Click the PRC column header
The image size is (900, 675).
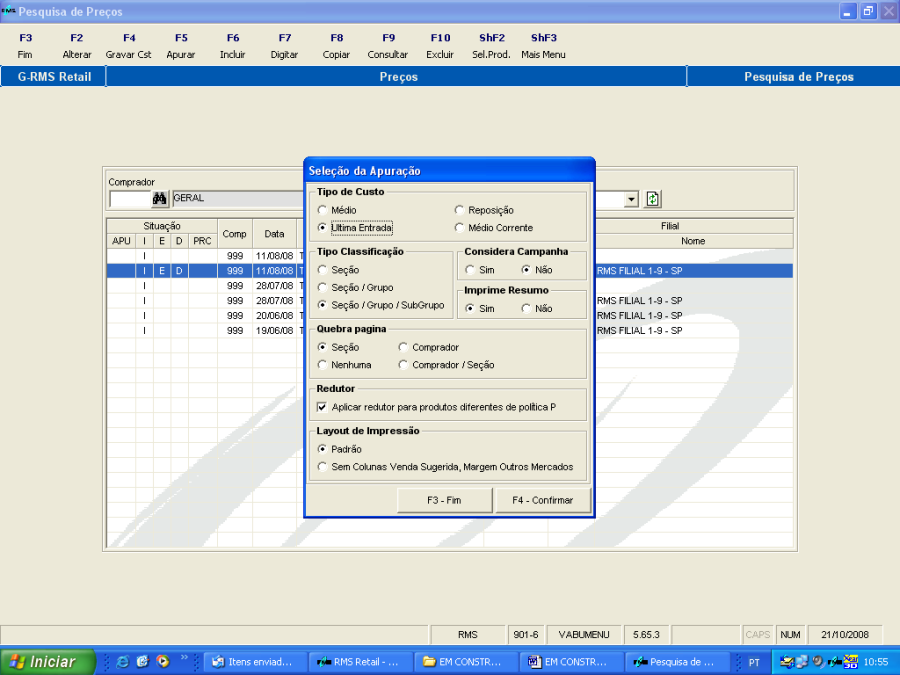click(203, 241)
